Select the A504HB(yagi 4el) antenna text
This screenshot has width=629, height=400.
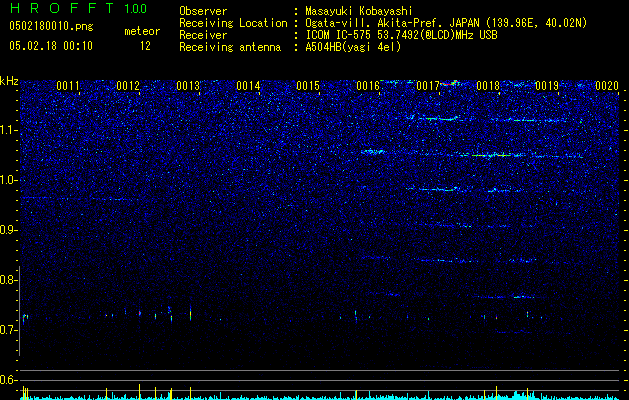[x=353, y=47]
